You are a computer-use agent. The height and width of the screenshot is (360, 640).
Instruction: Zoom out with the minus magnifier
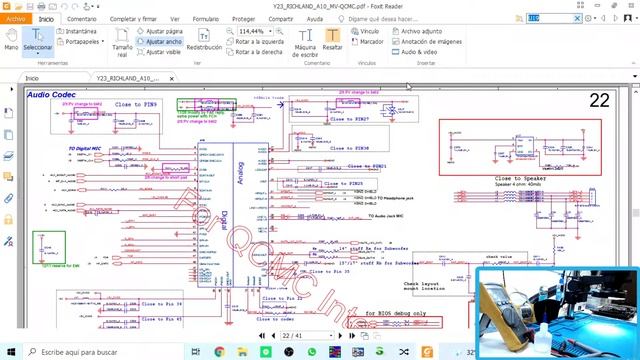pyautogui.click(x=230, y=31)
